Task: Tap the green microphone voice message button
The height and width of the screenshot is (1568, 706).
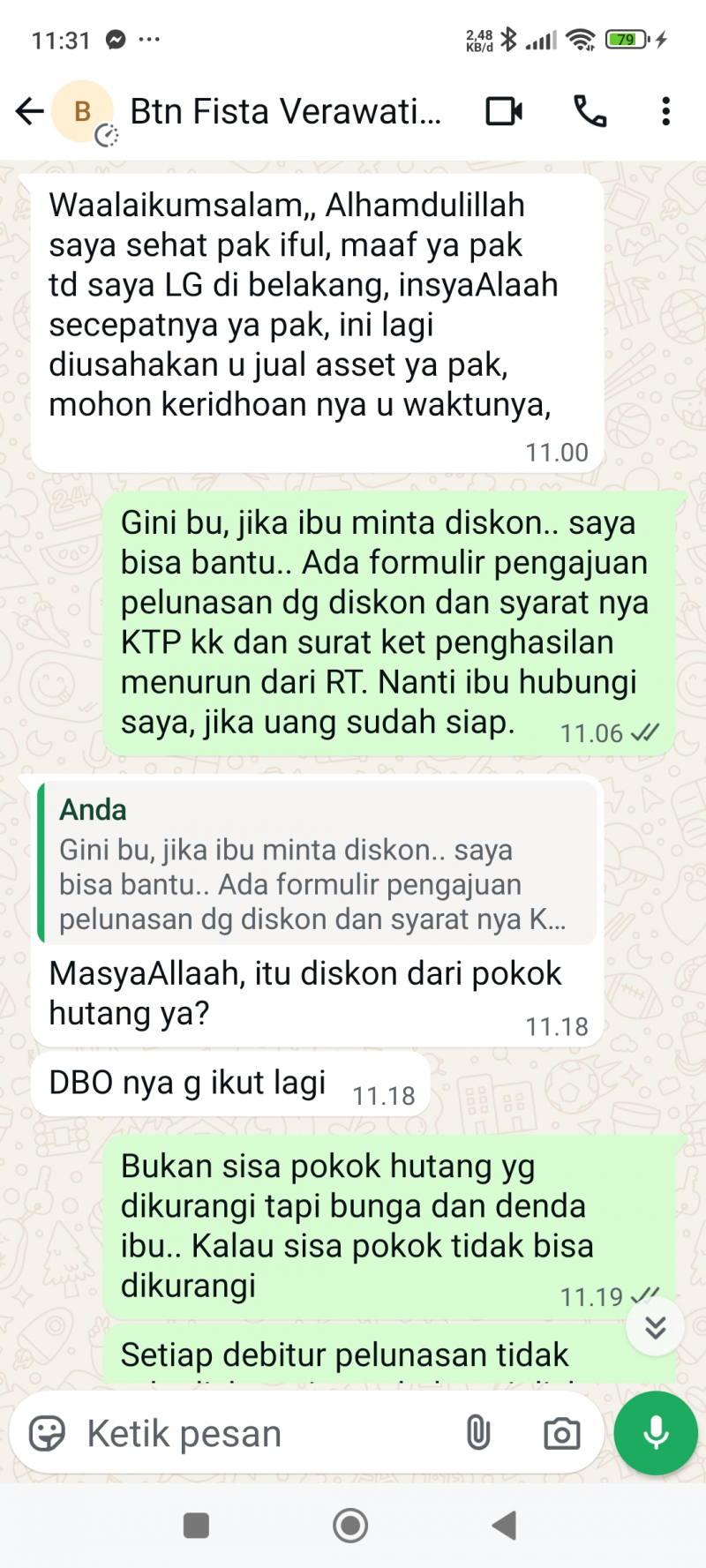Action: coord(656,1434)
